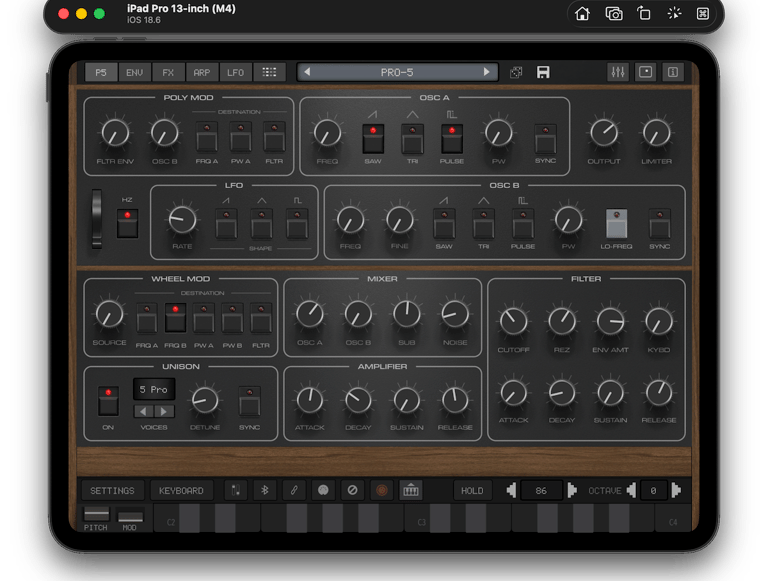Open the PRO-5 preset name selector
Viewport: 768px width, 581px height.
point(397,72)
